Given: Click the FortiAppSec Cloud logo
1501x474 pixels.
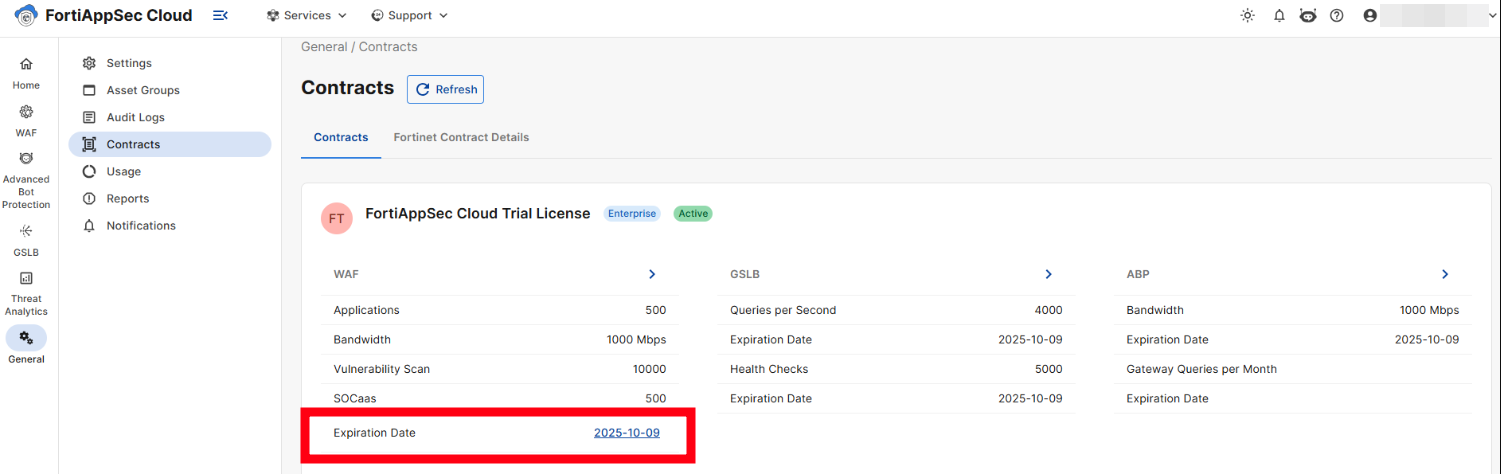Looking at the screenshot, I should click(x=104, y=15).
